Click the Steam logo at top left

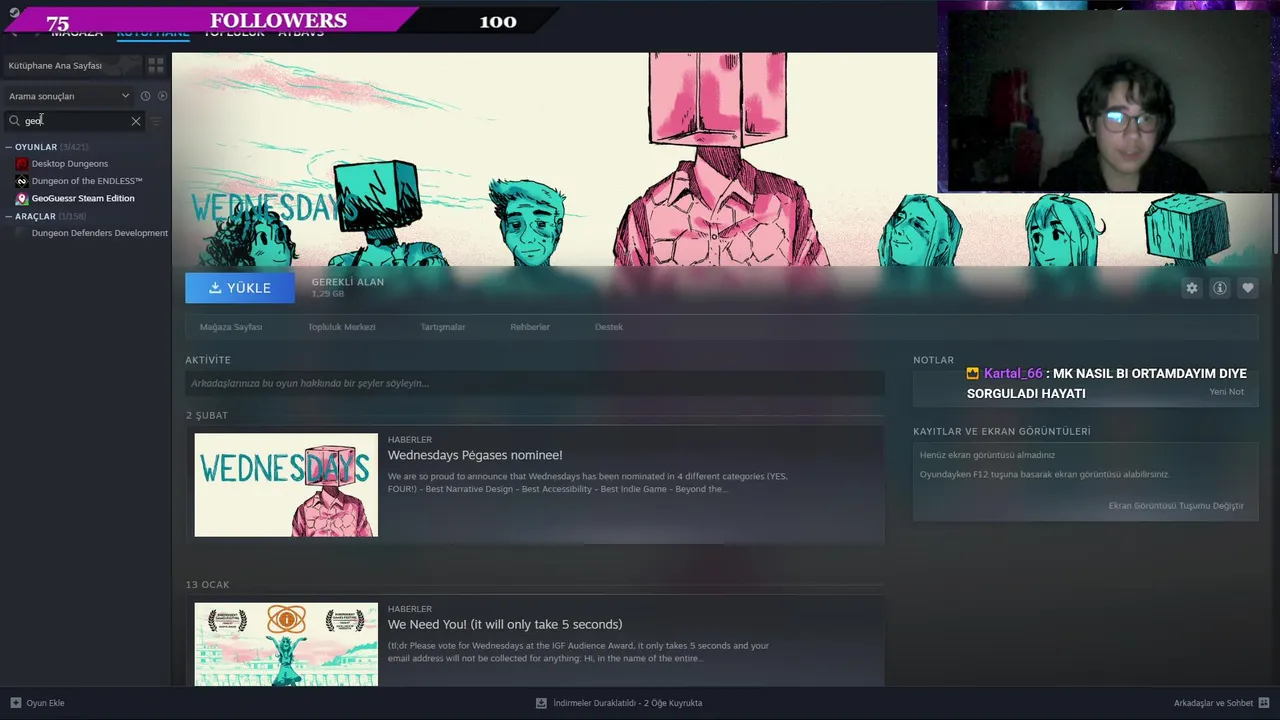(x=14, y=12)
